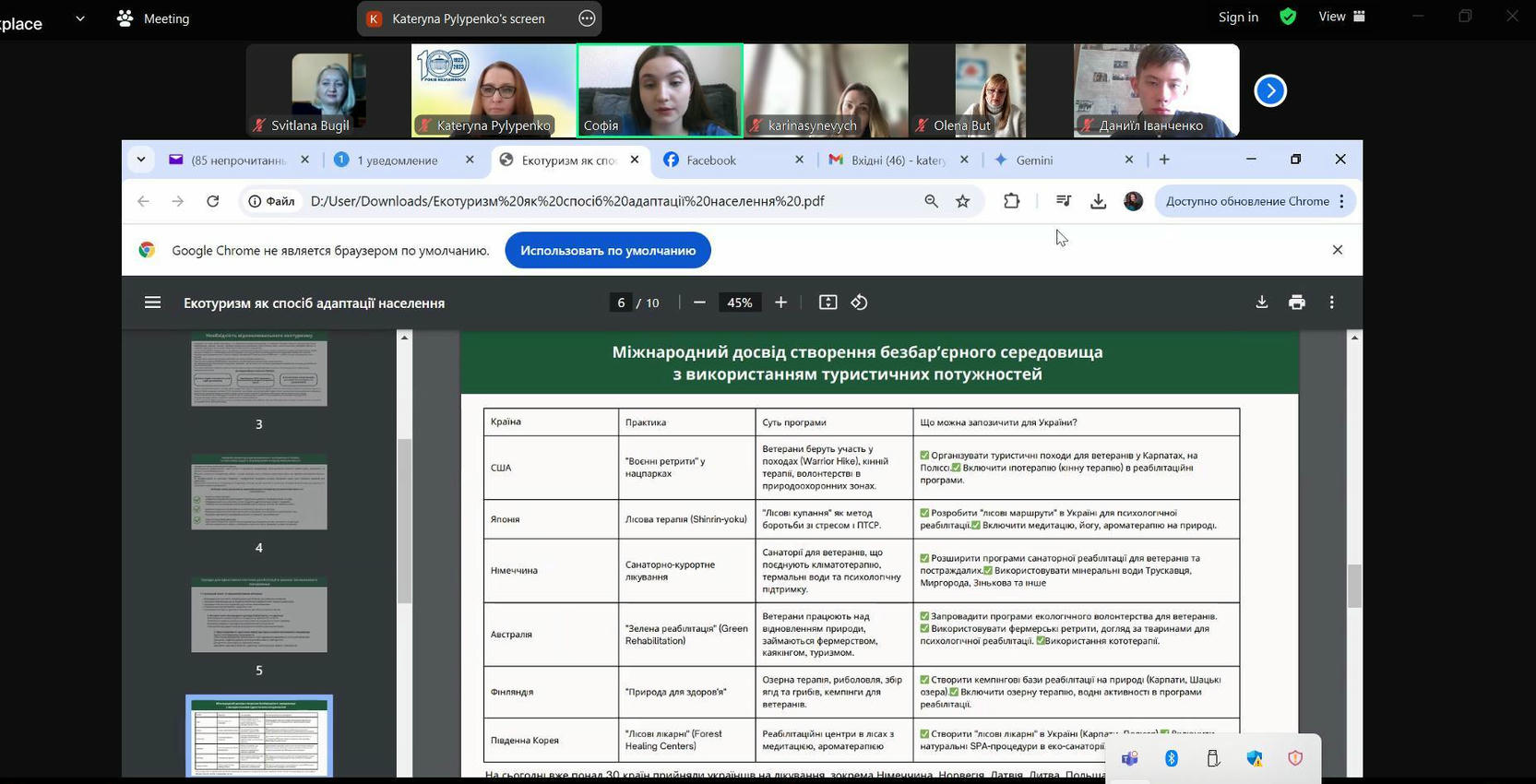Bookmark this page with the star icon

pyautogui.click(x=962, y=201)
